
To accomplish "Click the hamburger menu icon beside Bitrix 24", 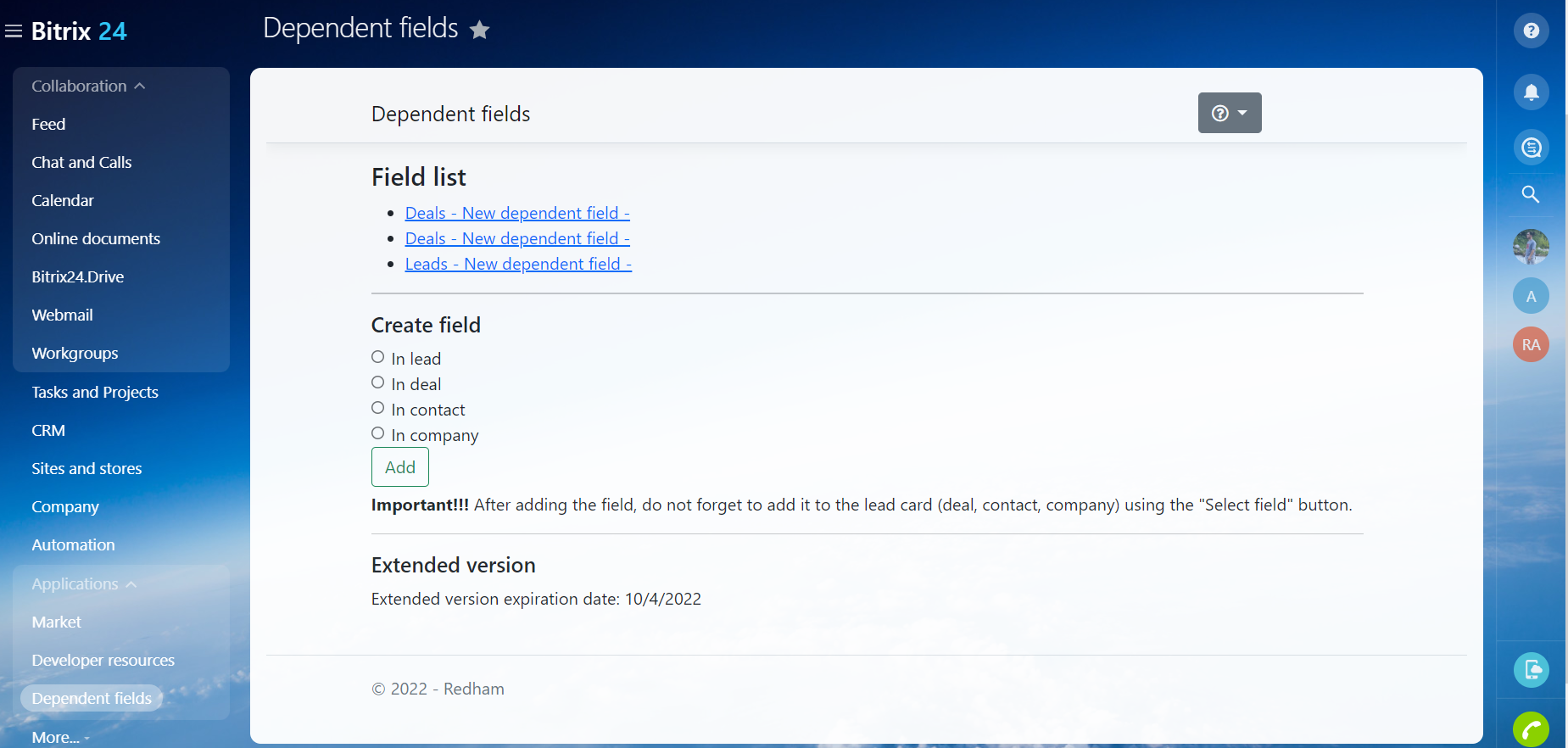I will click(14, 31).
